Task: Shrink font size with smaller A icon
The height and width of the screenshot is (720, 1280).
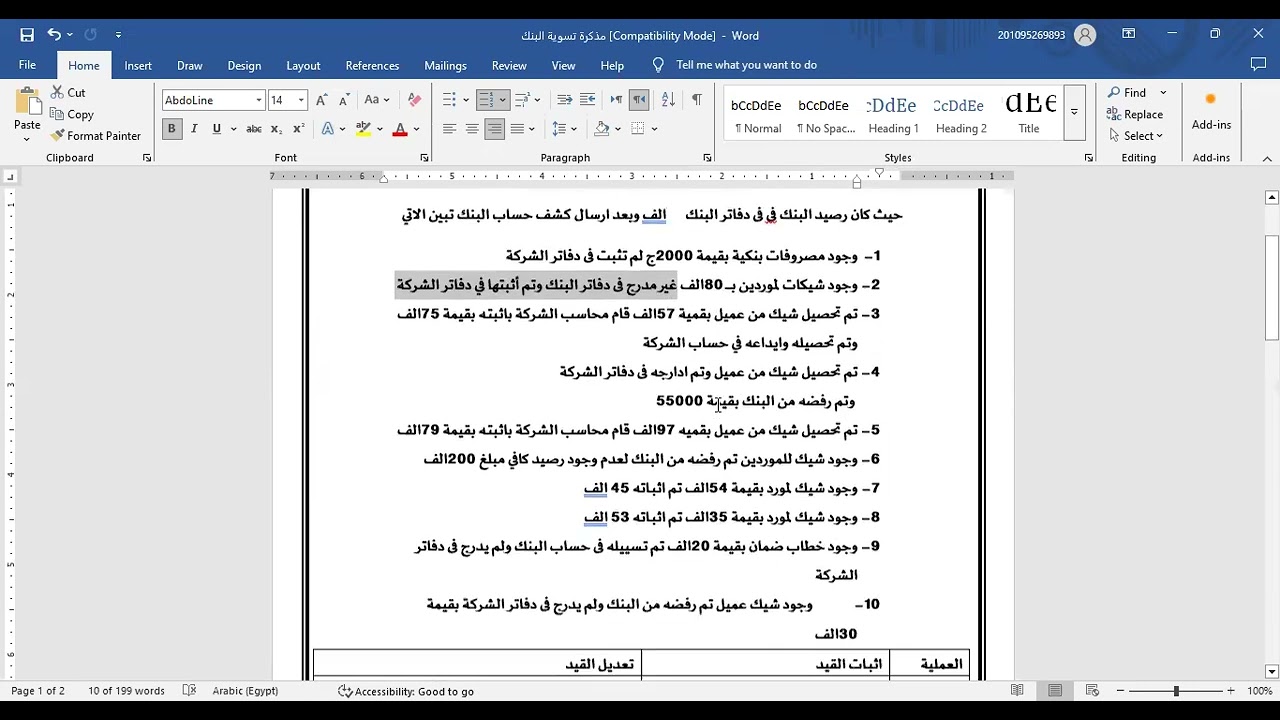Action: coord(344,100)
